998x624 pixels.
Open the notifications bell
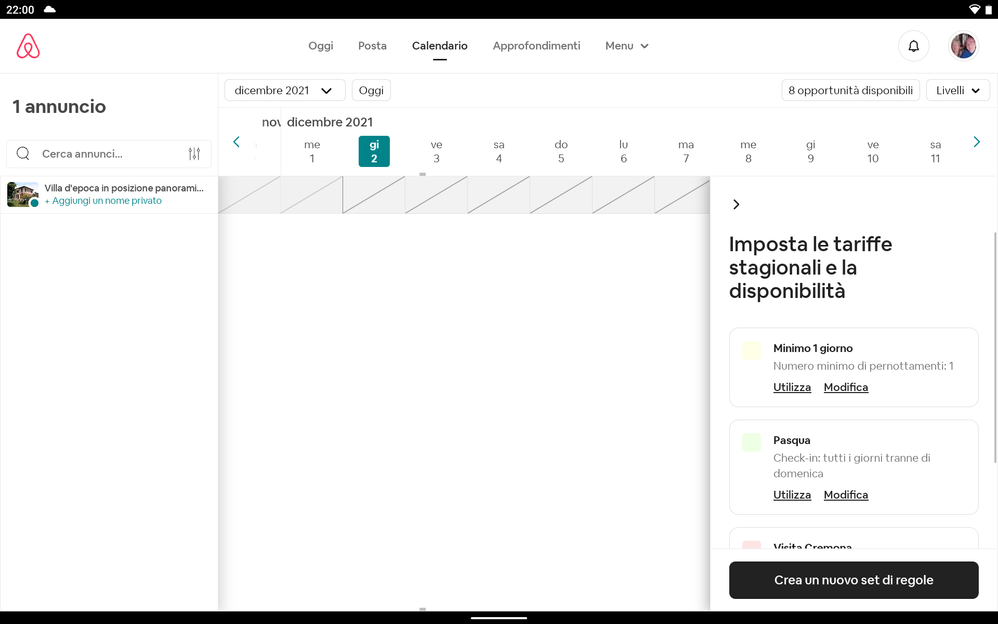pyautogui.click(x=913, y=46)
